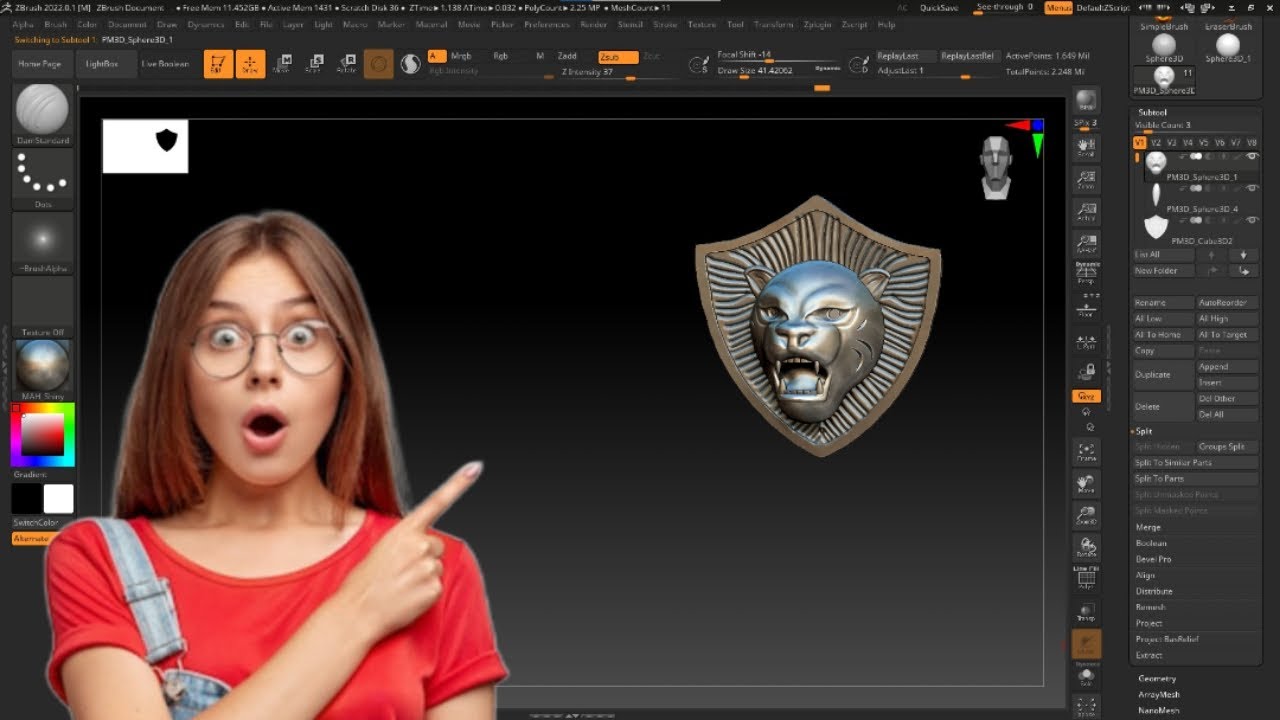Select the Edit mode button
The height and width of the screenshot is (720, 1280).
pyautogui.click(x=218, y=64)
